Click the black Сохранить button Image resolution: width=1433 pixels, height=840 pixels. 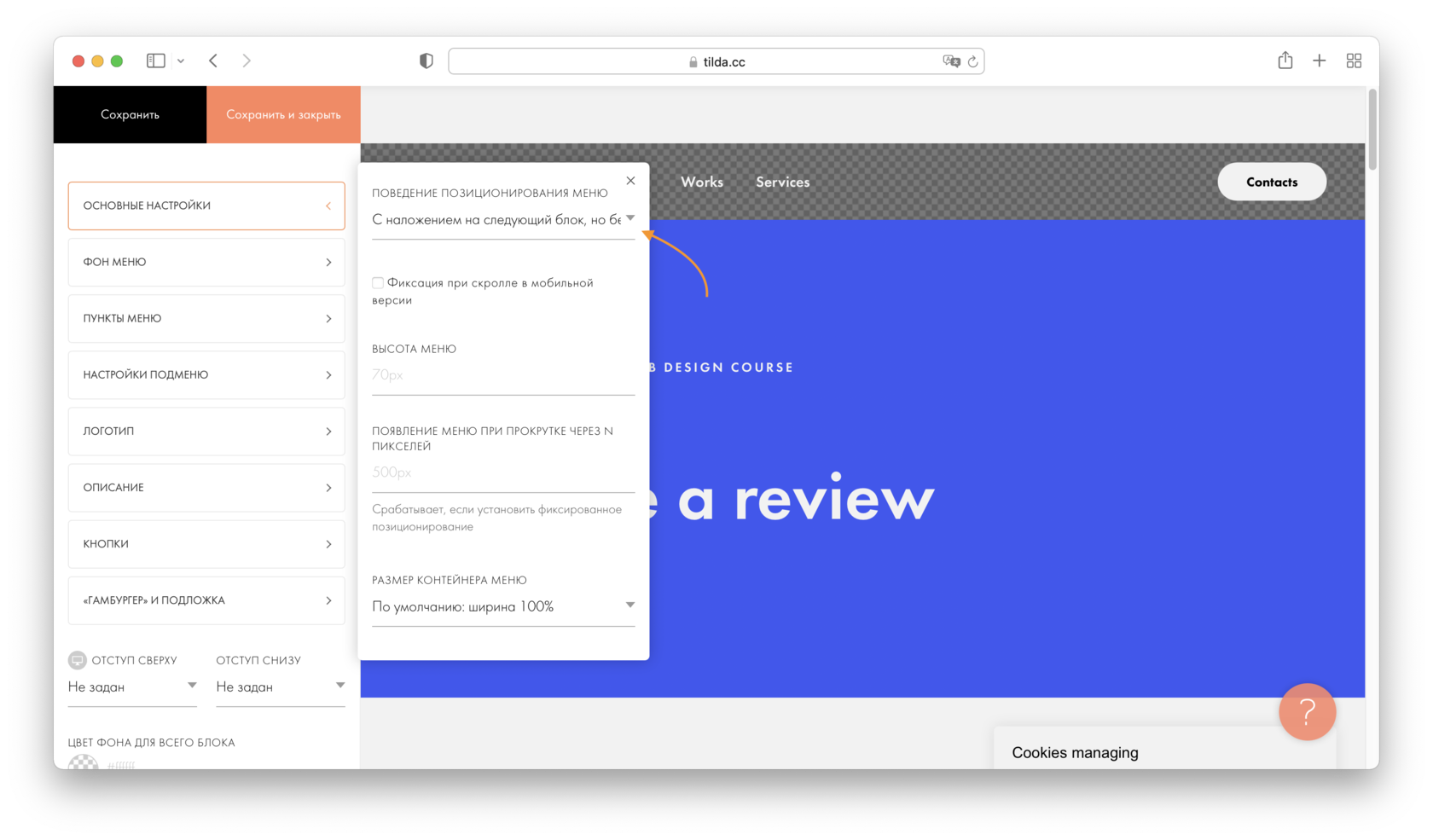[x=130, y=114]
